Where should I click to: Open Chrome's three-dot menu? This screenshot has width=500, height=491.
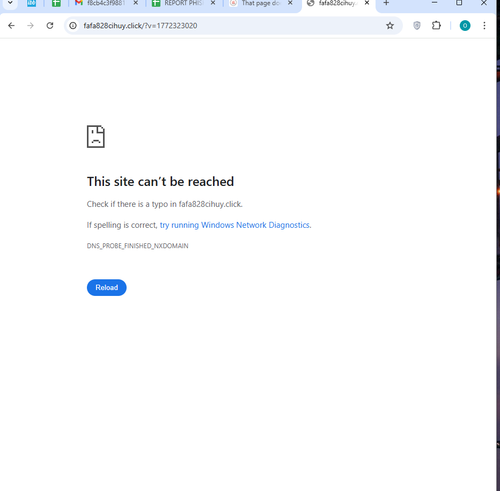tap(484, 26)
